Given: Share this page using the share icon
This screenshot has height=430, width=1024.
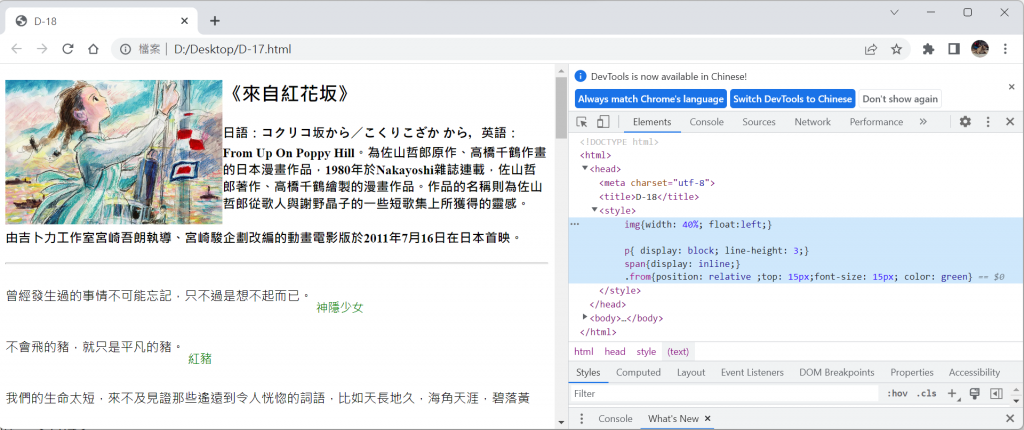Looking at the screenshot, I should click(871, 49).
